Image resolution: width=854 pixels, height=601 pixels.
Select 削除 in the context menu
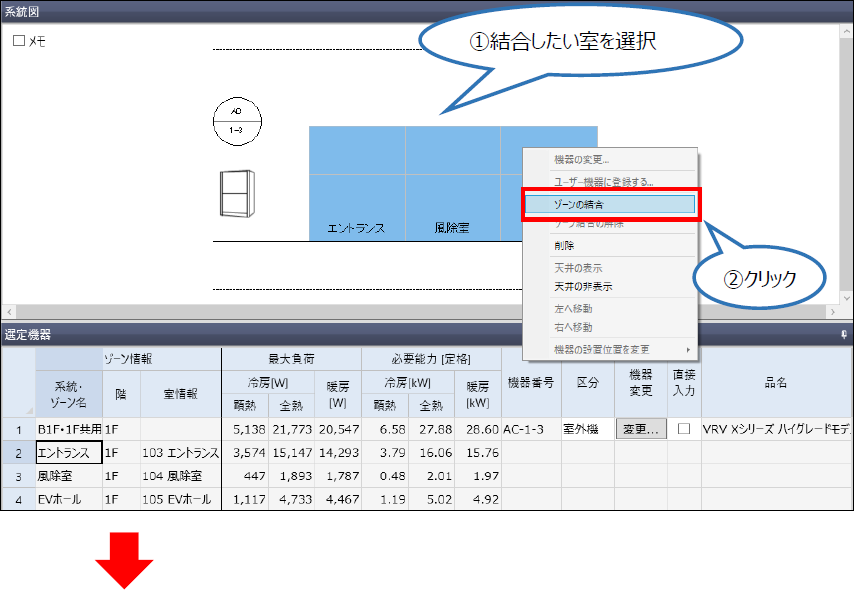tap(565, 245)
